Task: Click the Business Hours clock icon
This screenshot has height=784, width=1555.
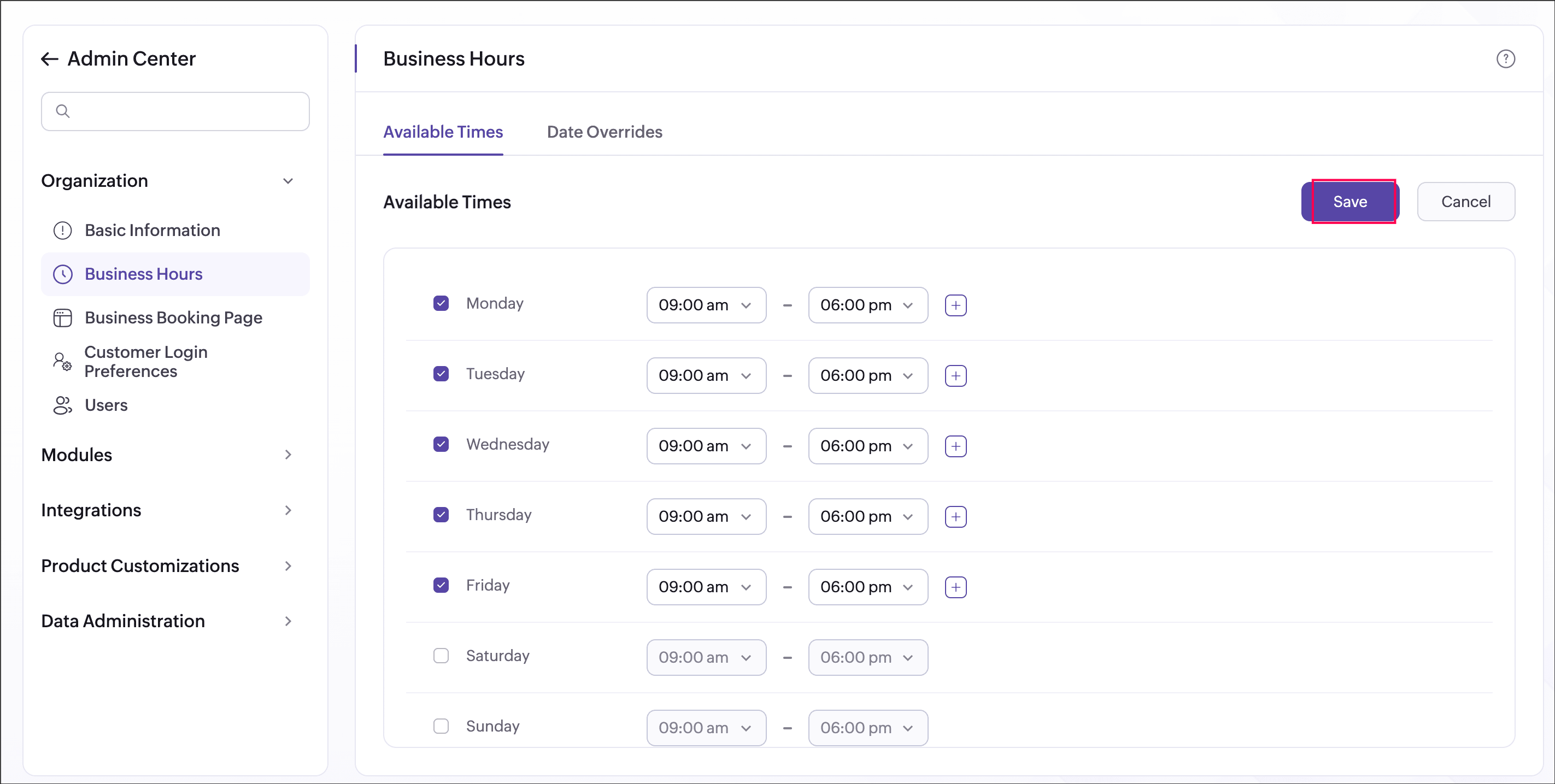Action: (x=63, y=275)
